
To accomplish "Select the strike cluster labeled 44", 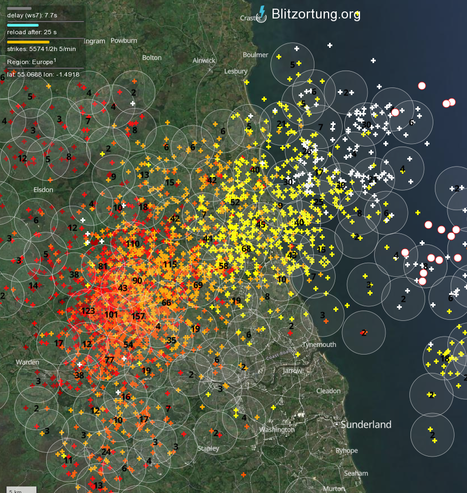I will coord(207,239).
